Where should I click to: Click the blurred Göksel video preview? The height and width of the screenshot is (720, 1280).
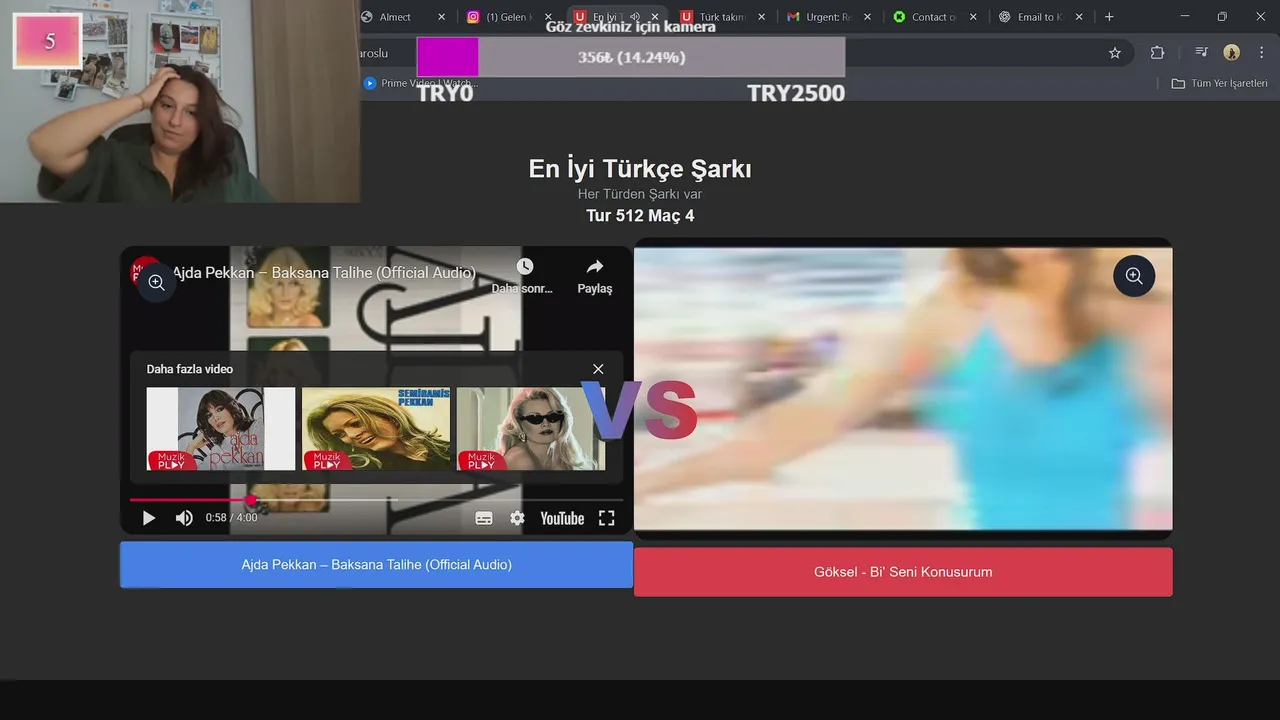[903, 389]
